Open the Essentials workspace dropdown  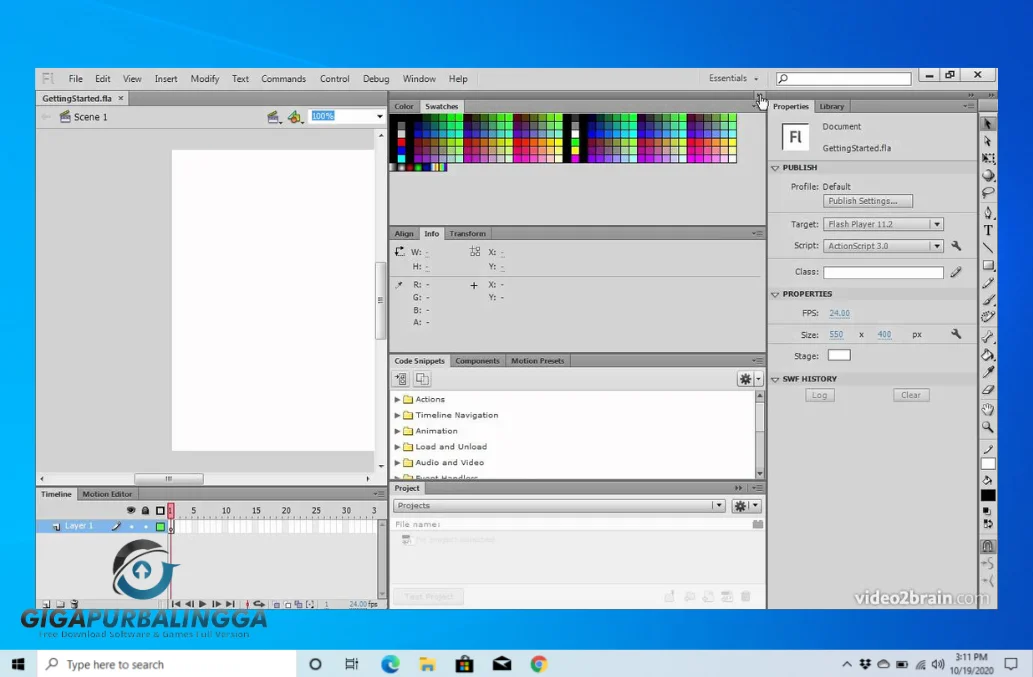(733, 78)
